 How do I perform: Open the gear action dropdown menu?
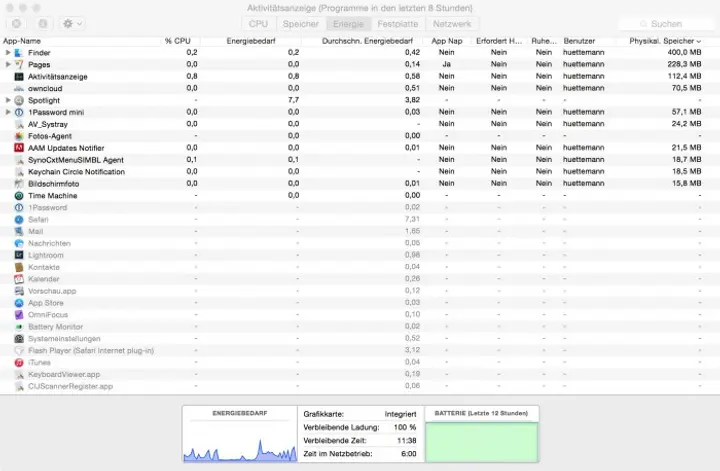coord(72,23)
